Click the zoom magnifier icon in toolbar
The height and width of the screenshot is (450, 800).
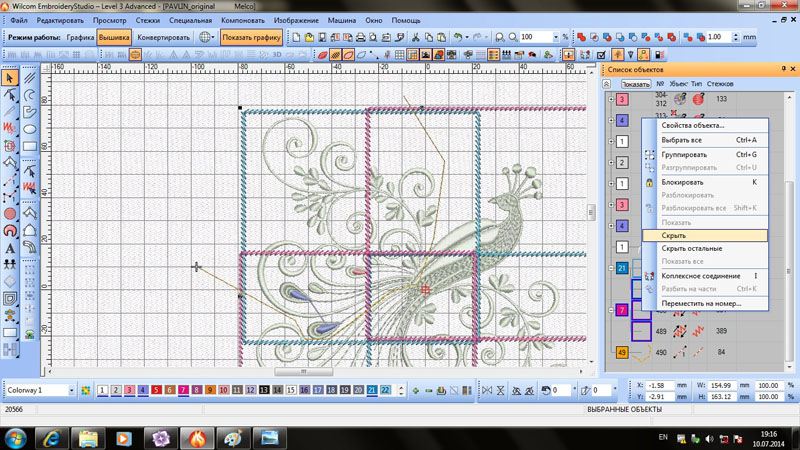tap(511, 37)
